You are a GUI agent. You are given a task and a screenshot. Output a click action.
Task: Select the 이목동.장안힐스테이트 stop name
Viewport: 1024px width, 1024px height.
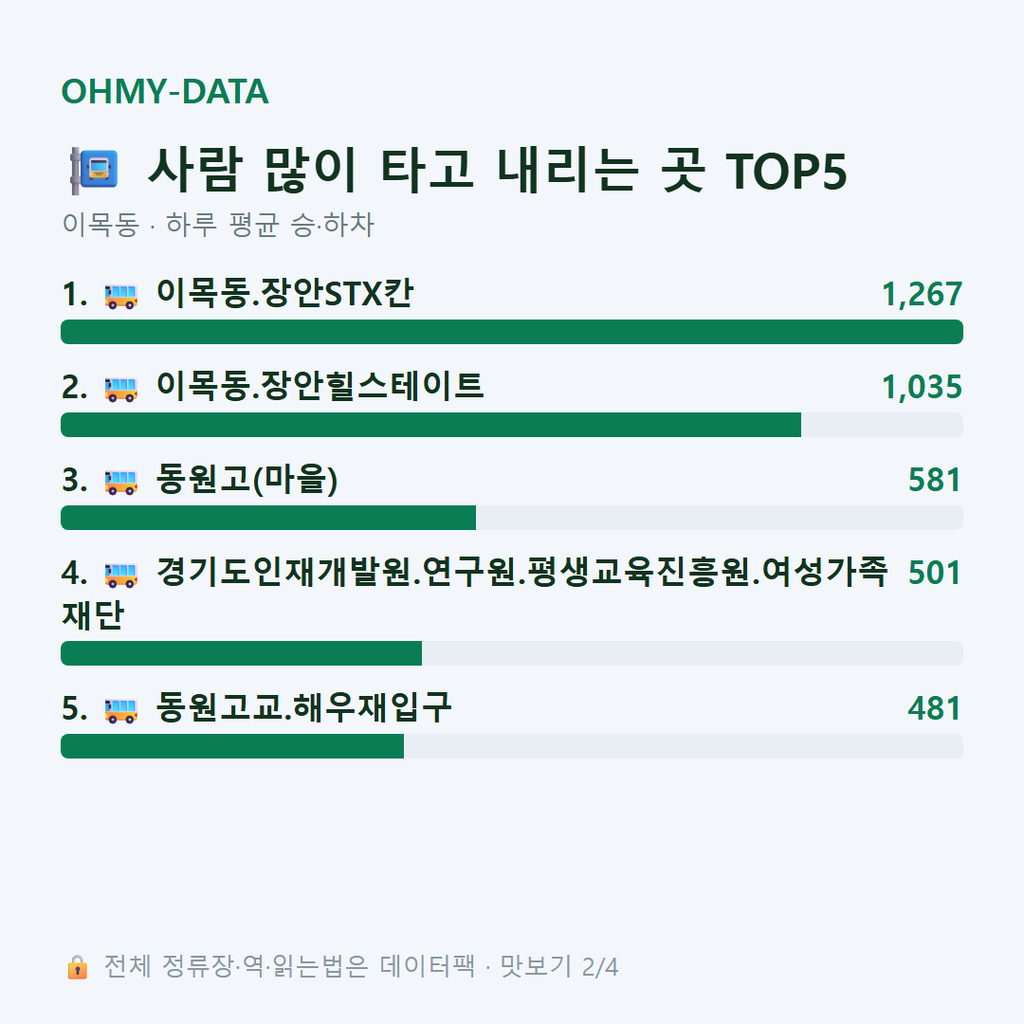pyautogui.click(x=320, y=386)
